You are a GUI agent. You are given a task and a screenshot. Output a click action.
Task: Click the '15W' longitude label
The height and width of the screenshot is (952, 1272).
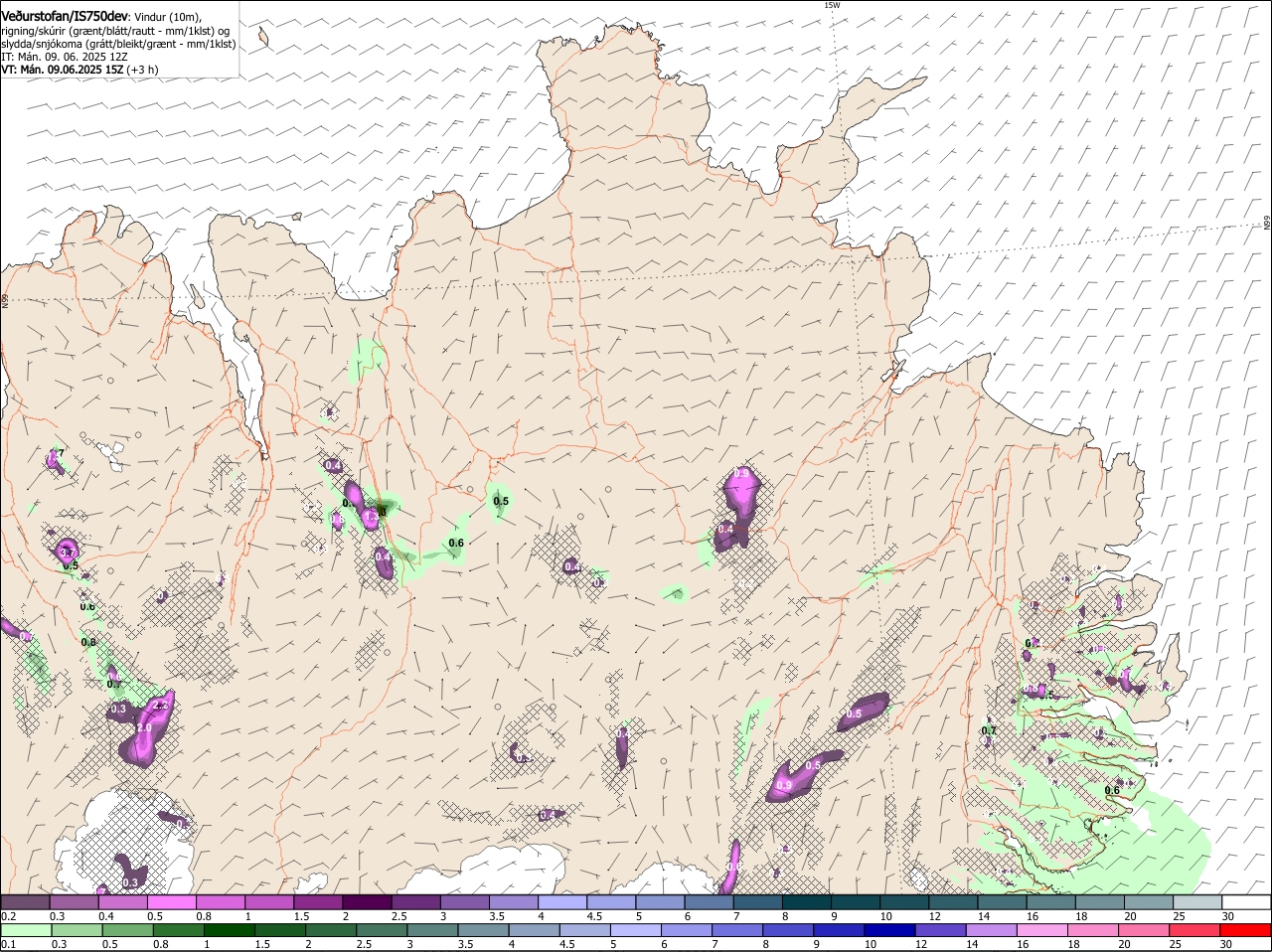[832, 6]
